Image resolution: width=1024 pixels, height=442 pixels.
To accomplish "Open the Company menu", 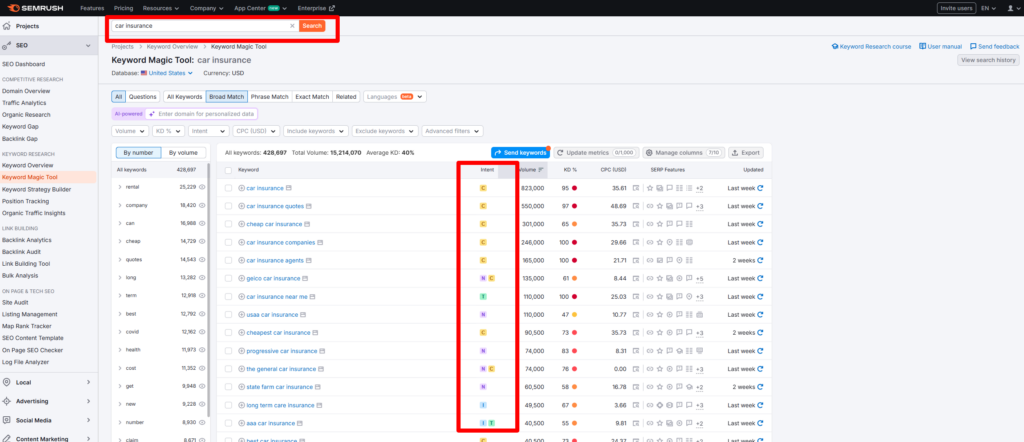I will click(206, 8).
